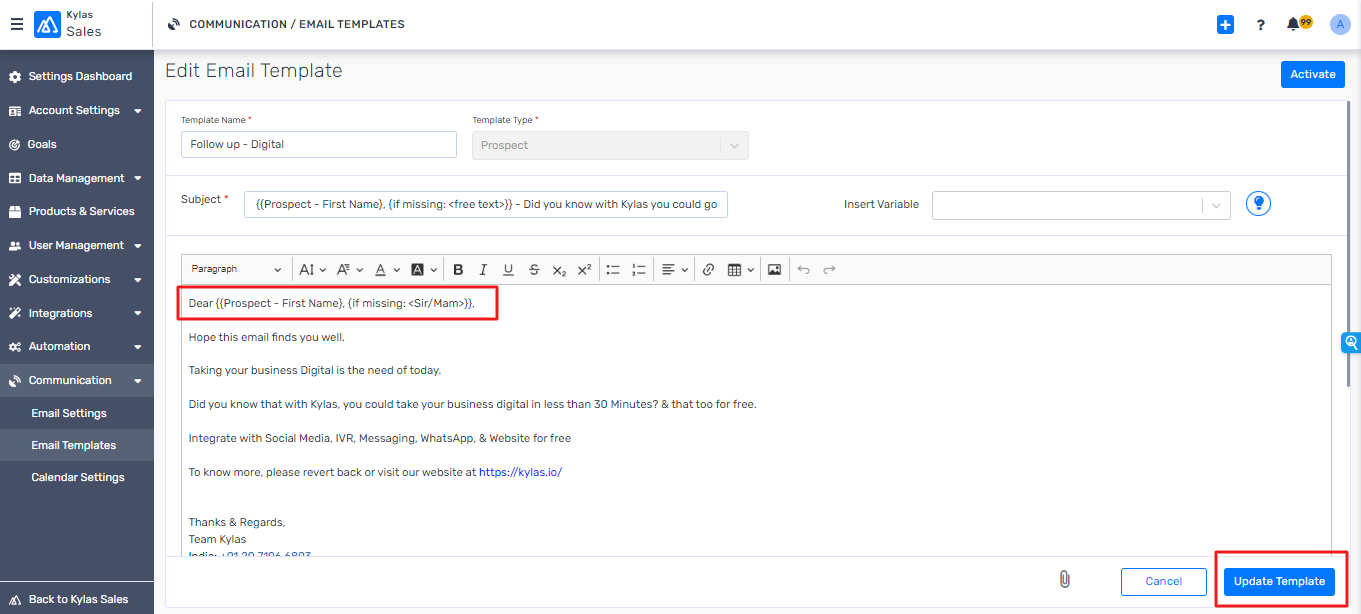Click the undo arrow in the editor

coord(803,269)
